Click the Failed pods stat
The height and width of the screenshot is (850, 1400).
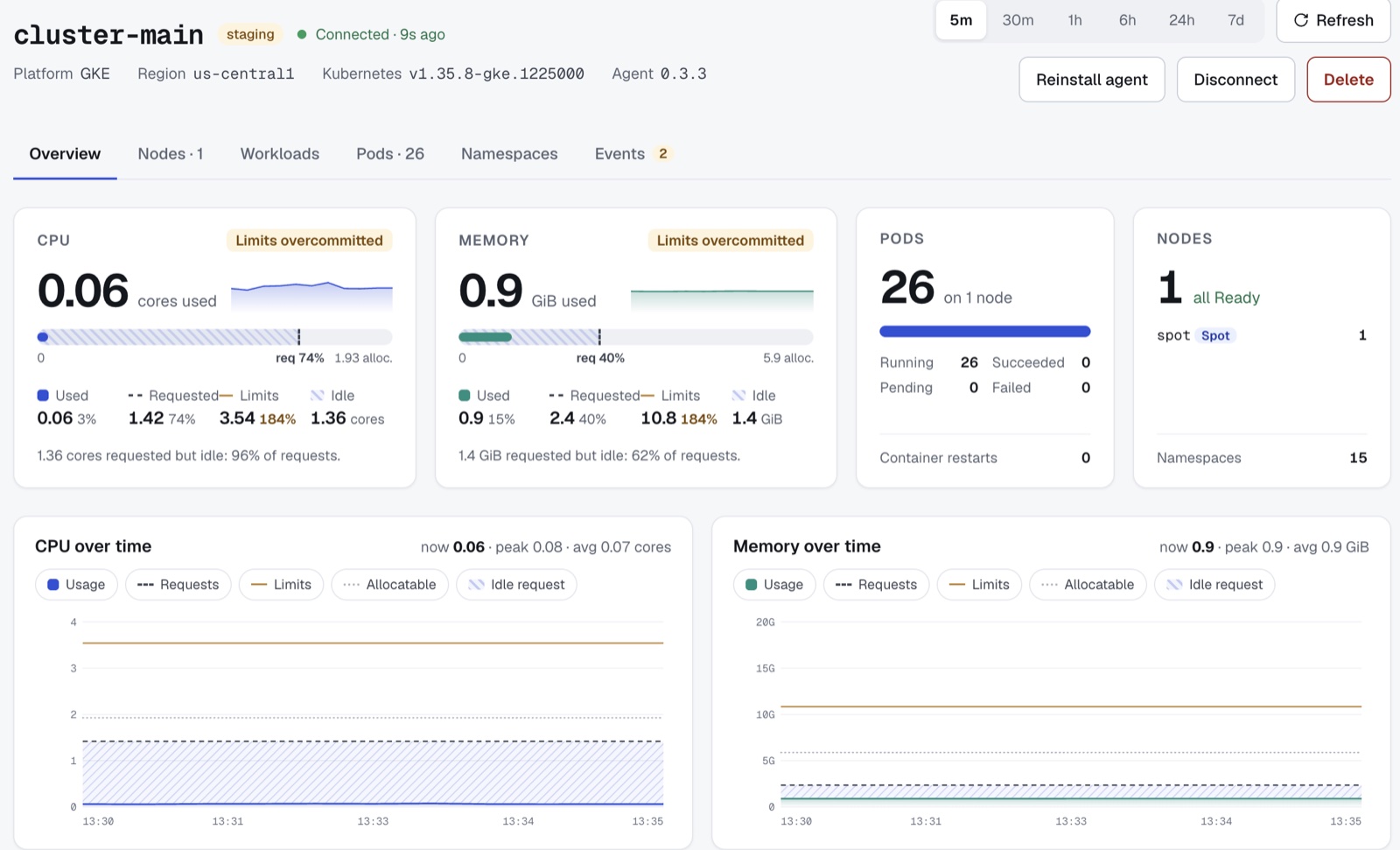click(x=1041, y=388)
